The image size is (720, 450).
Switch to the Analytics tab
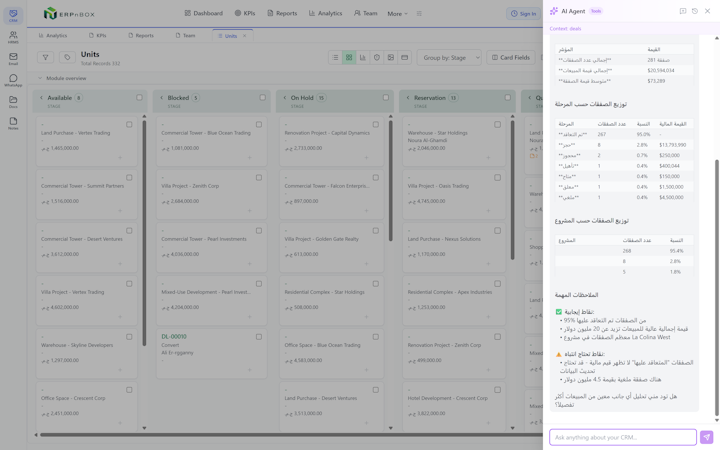point(53,35)
